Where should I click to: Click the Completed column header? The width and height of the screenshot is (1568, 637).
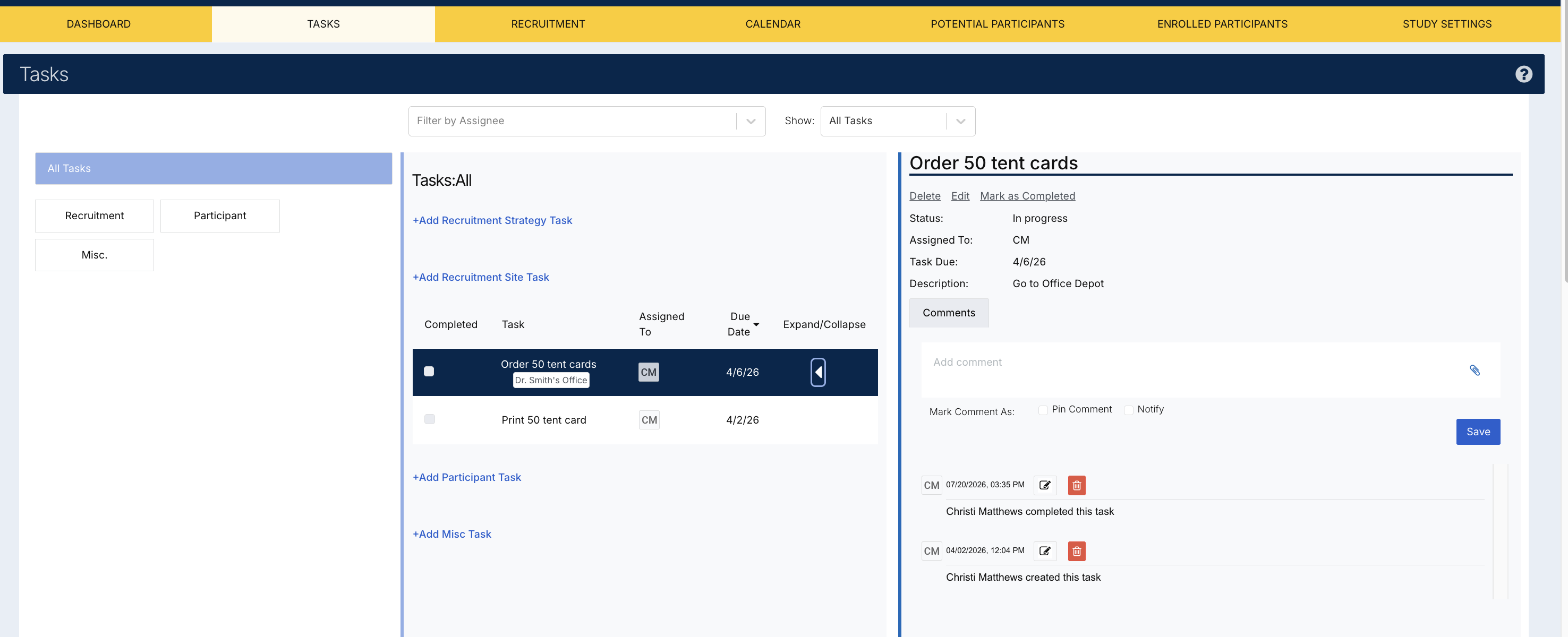(450, 324)
